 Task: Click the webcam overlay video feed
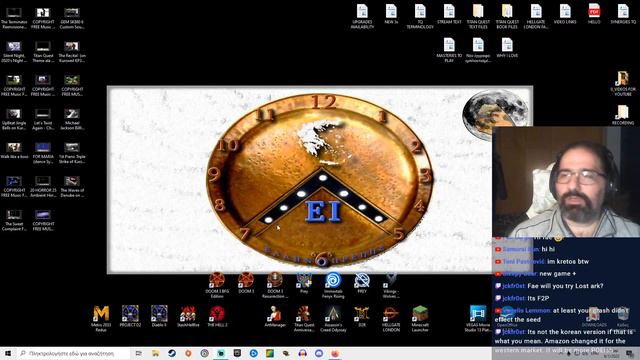click(566, 182)
